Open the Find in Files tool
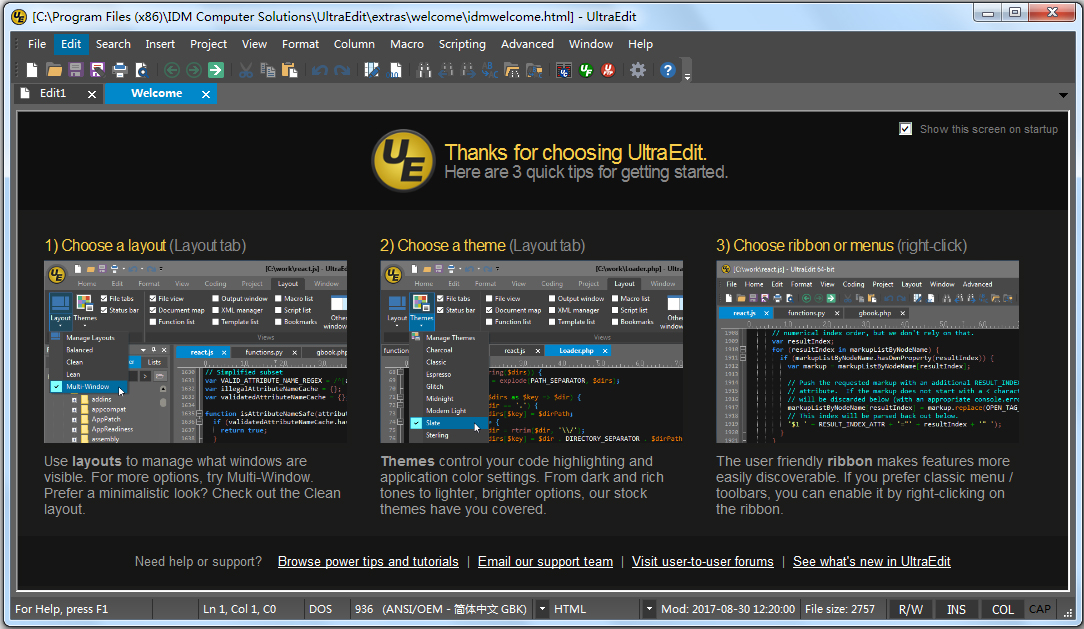 point(512,70)
